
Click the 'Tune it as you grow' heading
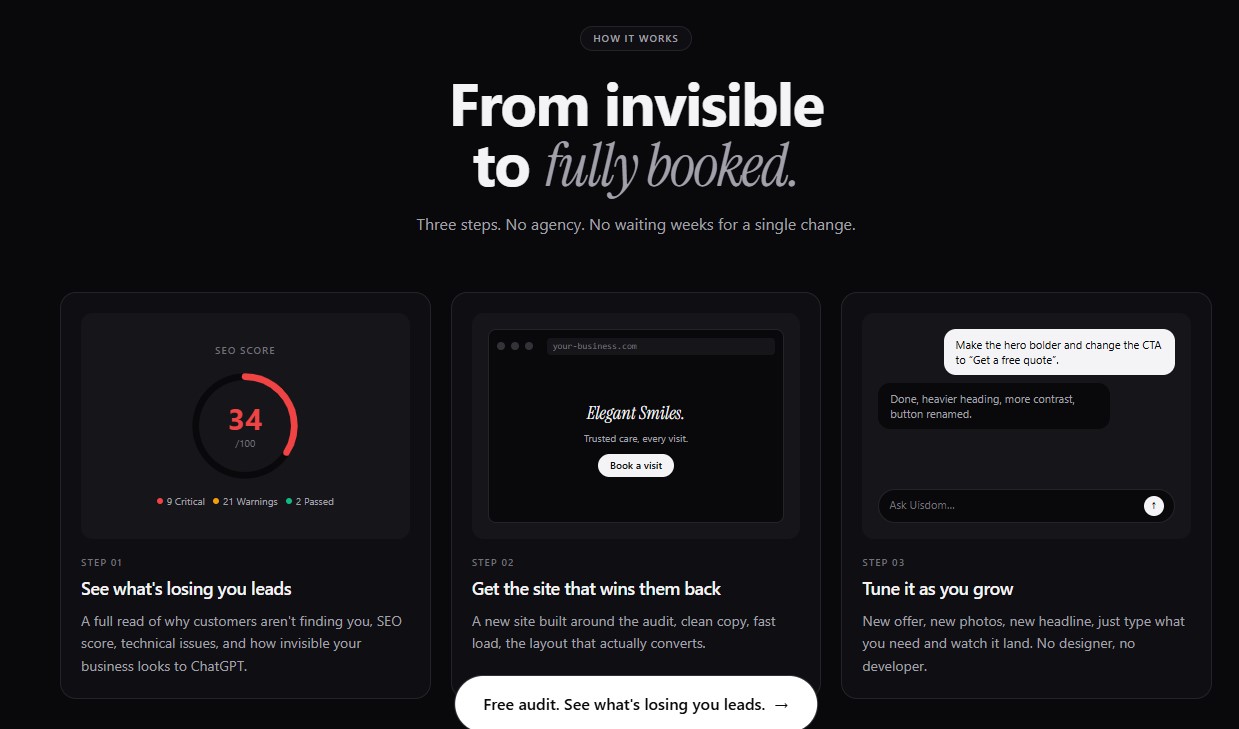(938, 589)
